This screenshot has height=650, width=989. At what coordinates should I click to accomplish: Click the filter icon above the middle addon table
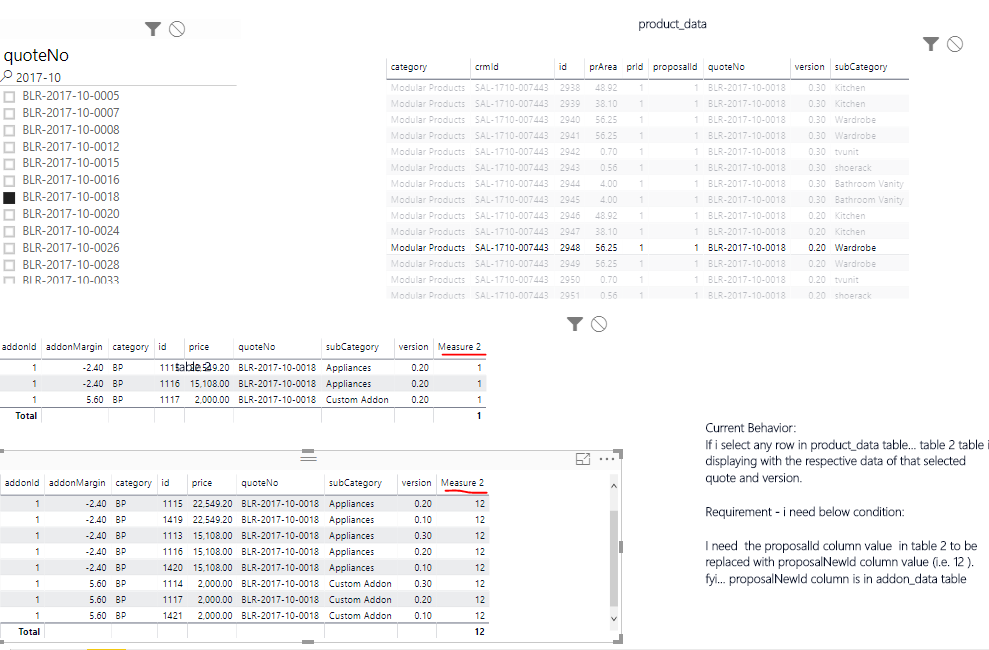coord(575,324)
